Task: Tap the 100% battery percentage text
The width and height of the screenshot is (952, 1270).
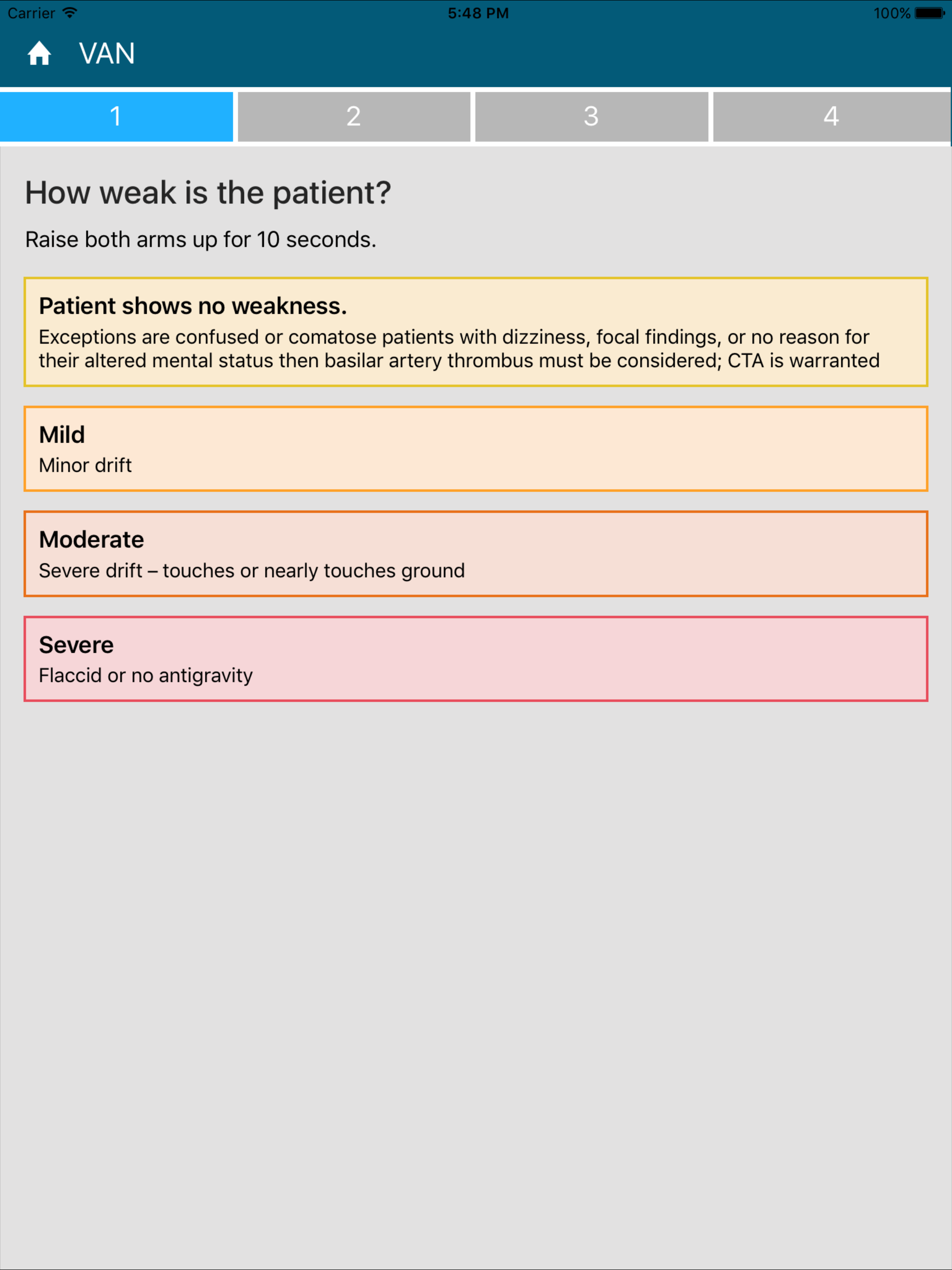Action: pyautogui.click(x=891, y=13)
